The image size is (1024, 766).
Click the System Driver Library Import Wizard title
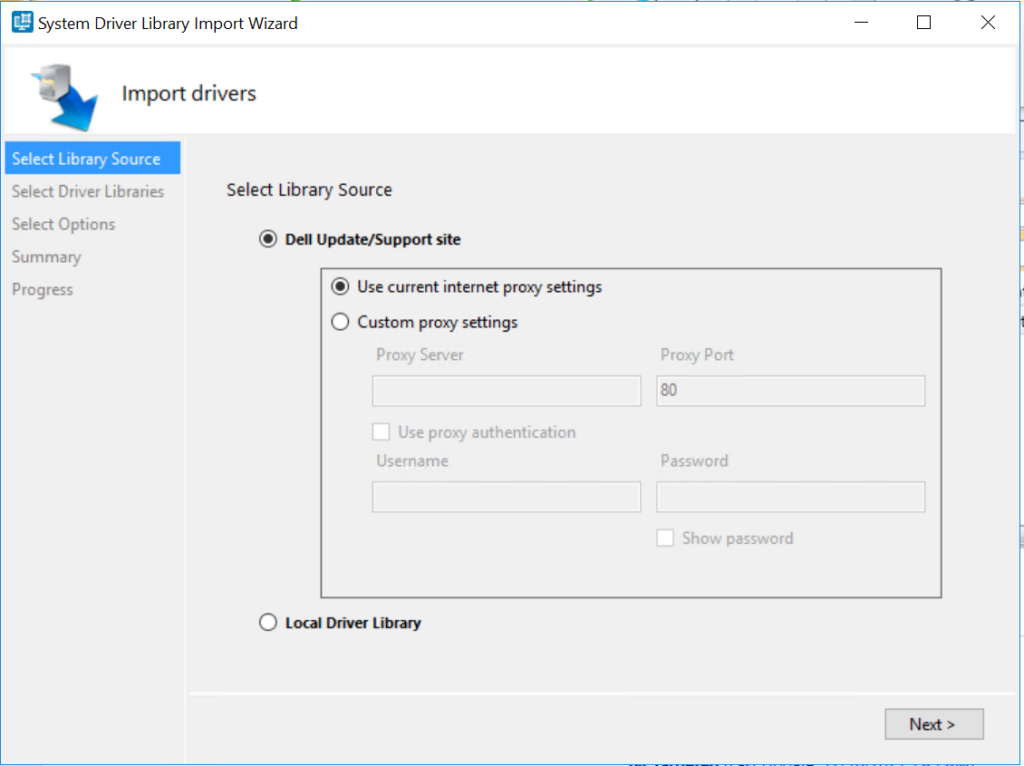pos(168,24)
